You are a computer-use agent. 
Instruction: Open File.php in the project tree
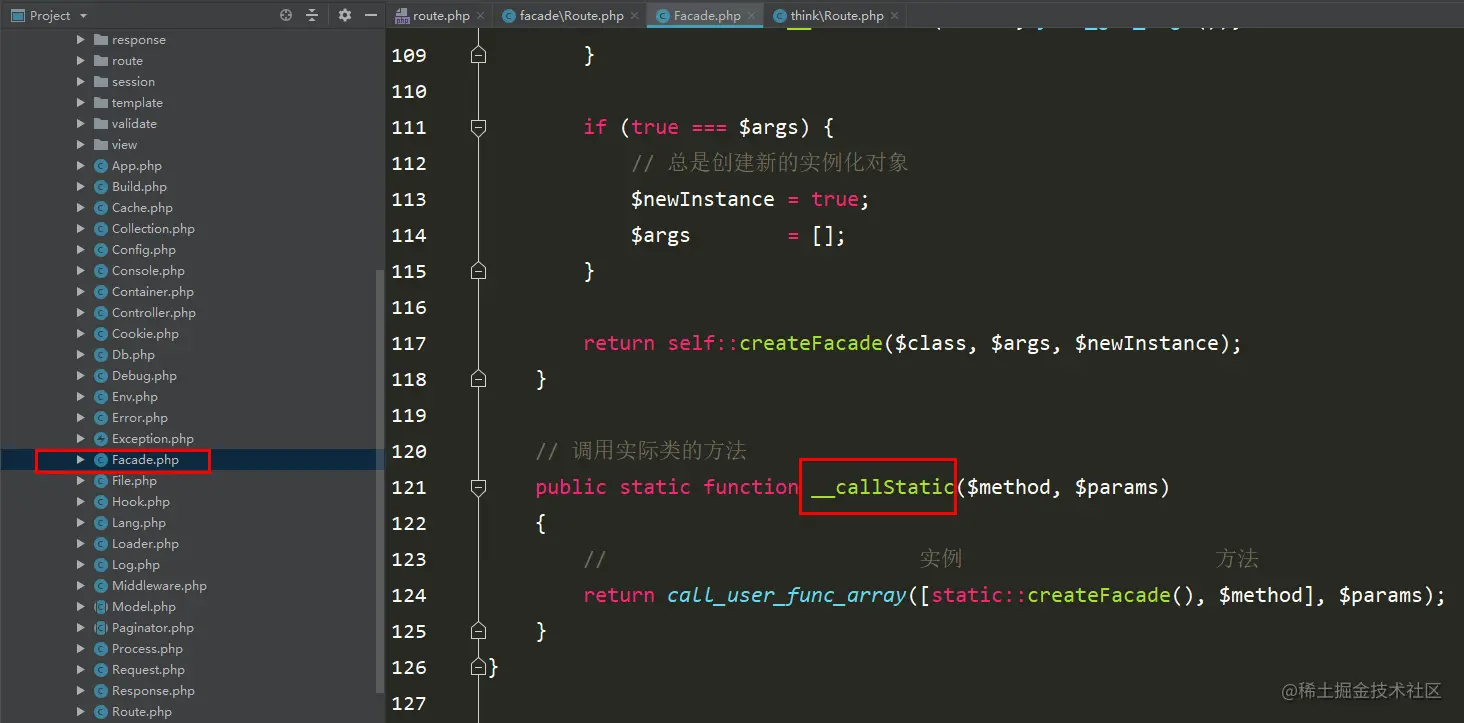[x=134, y=481]
